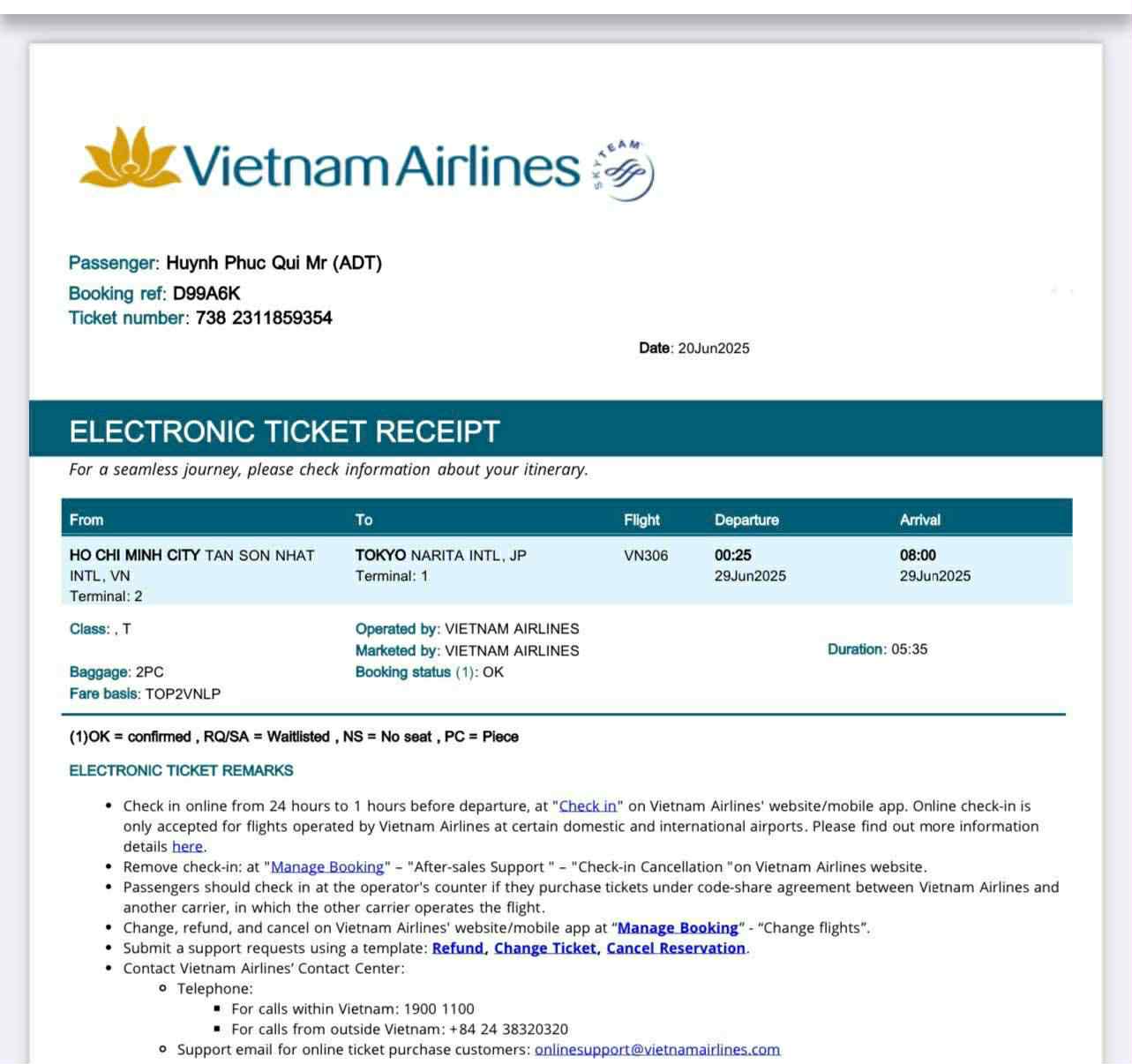Click the Electronic Ticket Remarks heading
The height and width of the screenshot is (1064, 1132).
tap(181, 771)
